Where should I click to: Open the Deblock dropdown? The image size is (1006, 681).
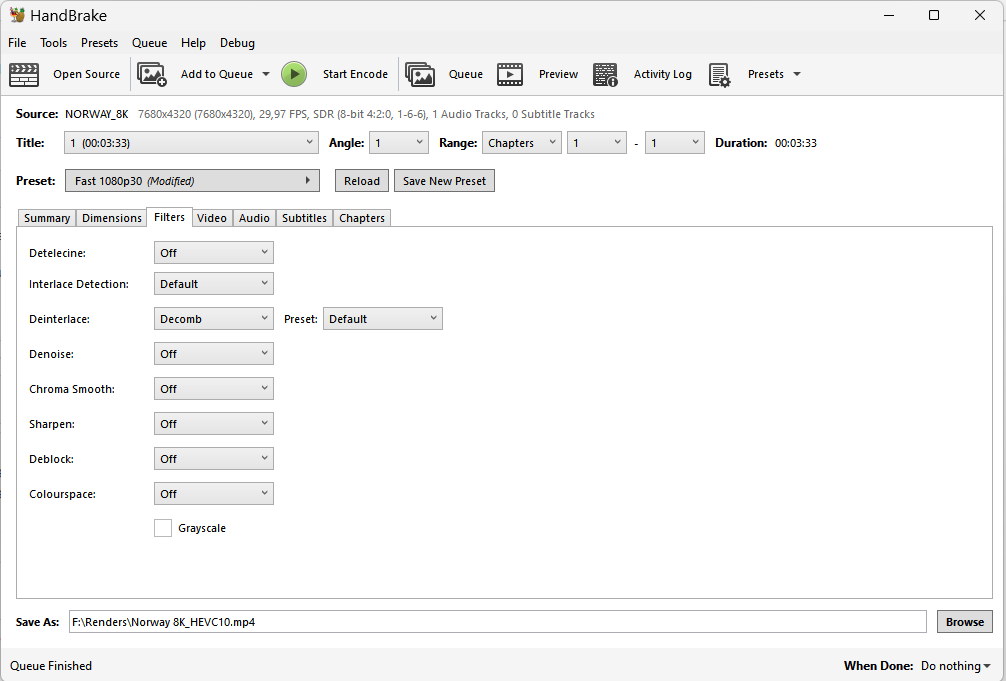(x=214, y=459)
